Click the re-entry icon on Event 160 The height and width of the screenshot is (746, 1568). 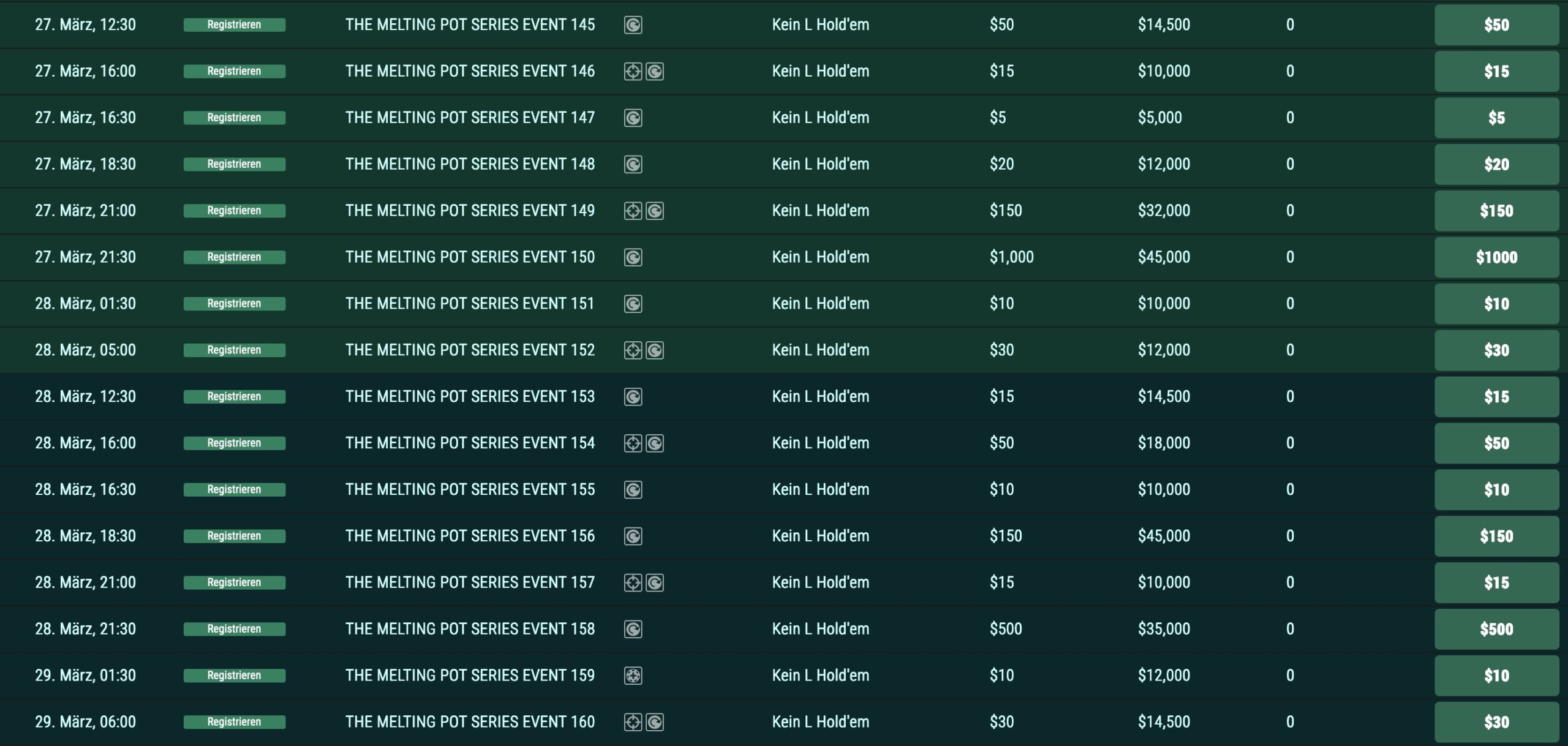pos(655,722)
